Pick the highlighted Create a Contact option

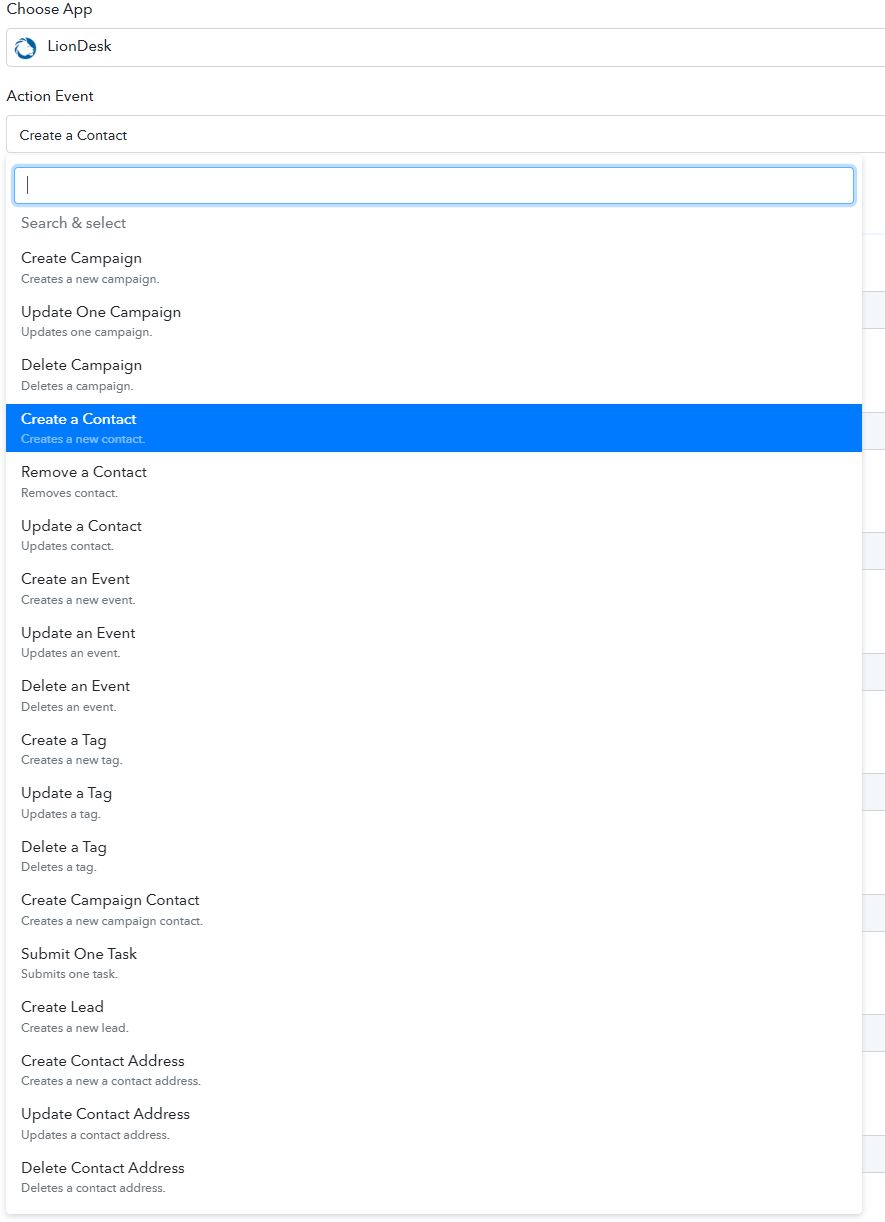434,428
